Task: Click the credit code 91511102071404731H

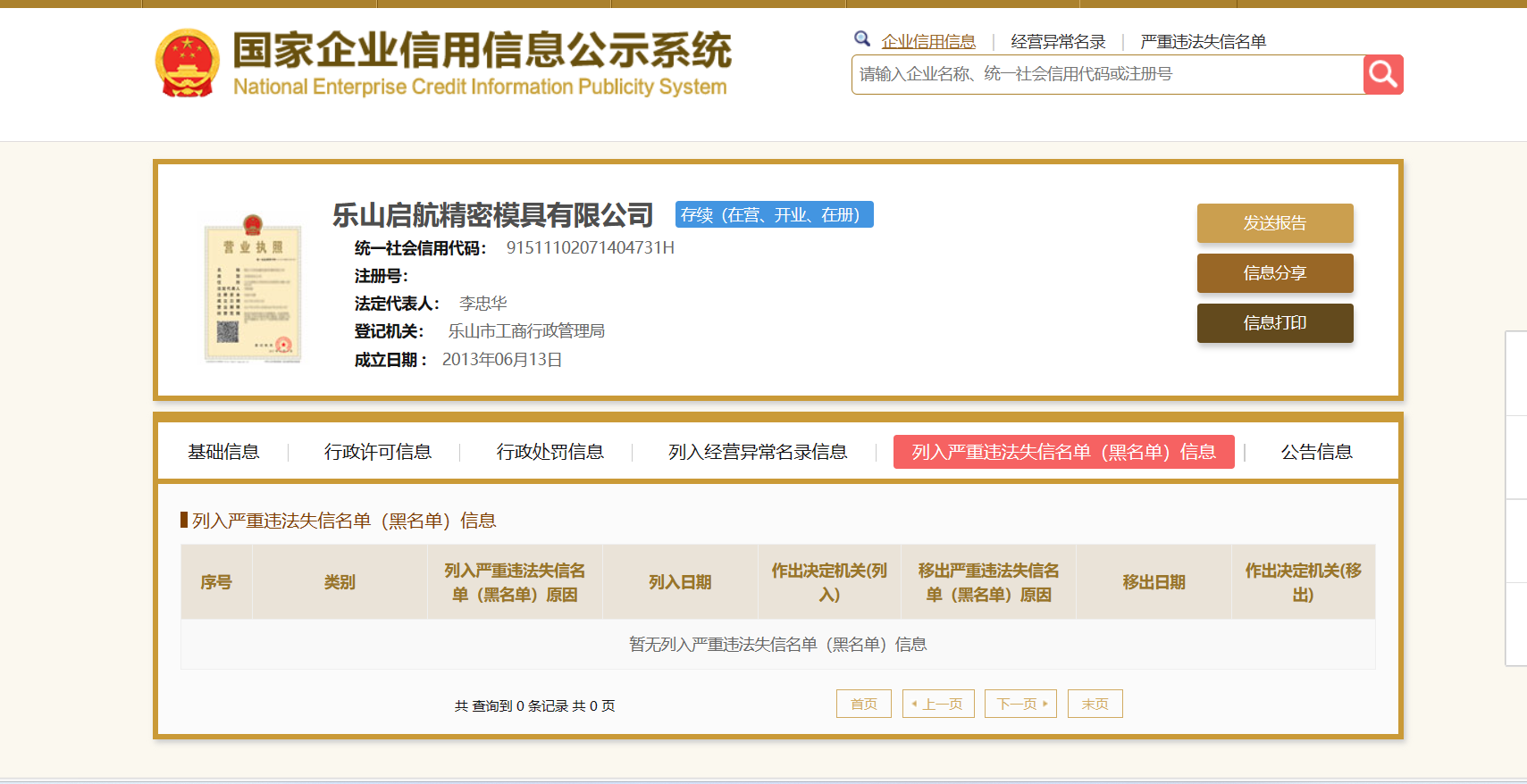Action: (591, 247)
